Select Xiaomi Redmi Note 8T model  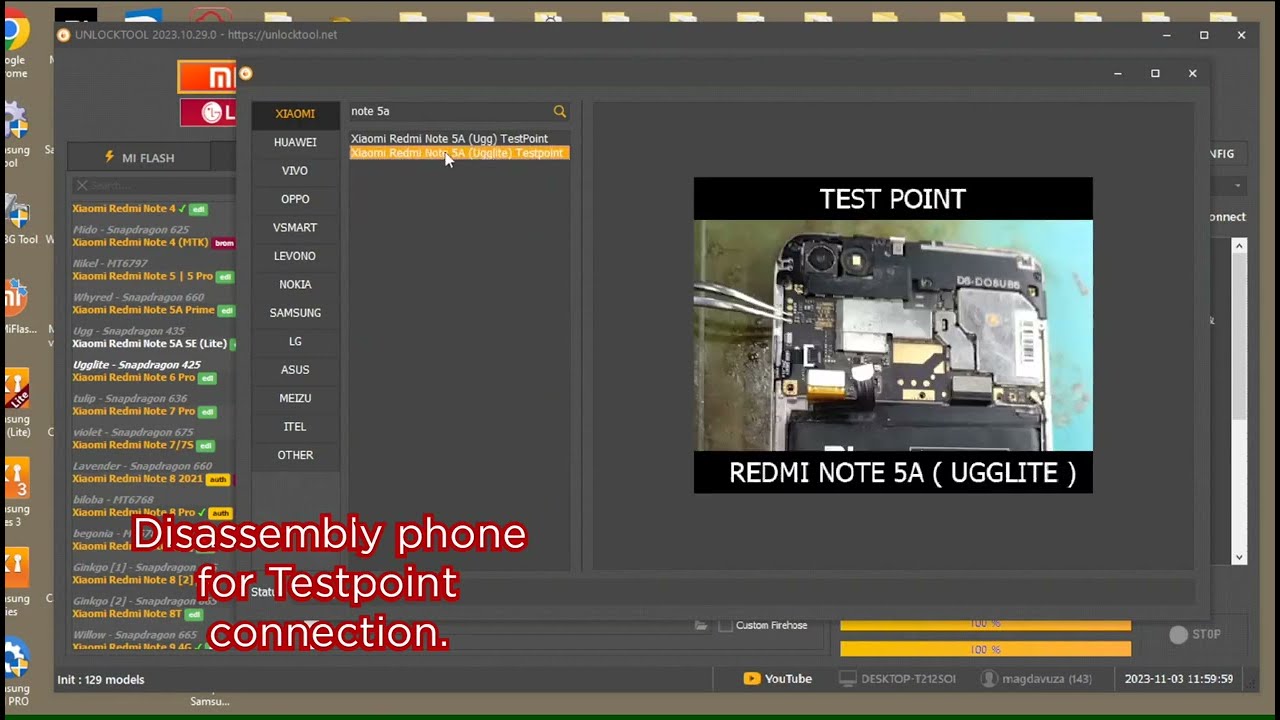coord(127,614)
